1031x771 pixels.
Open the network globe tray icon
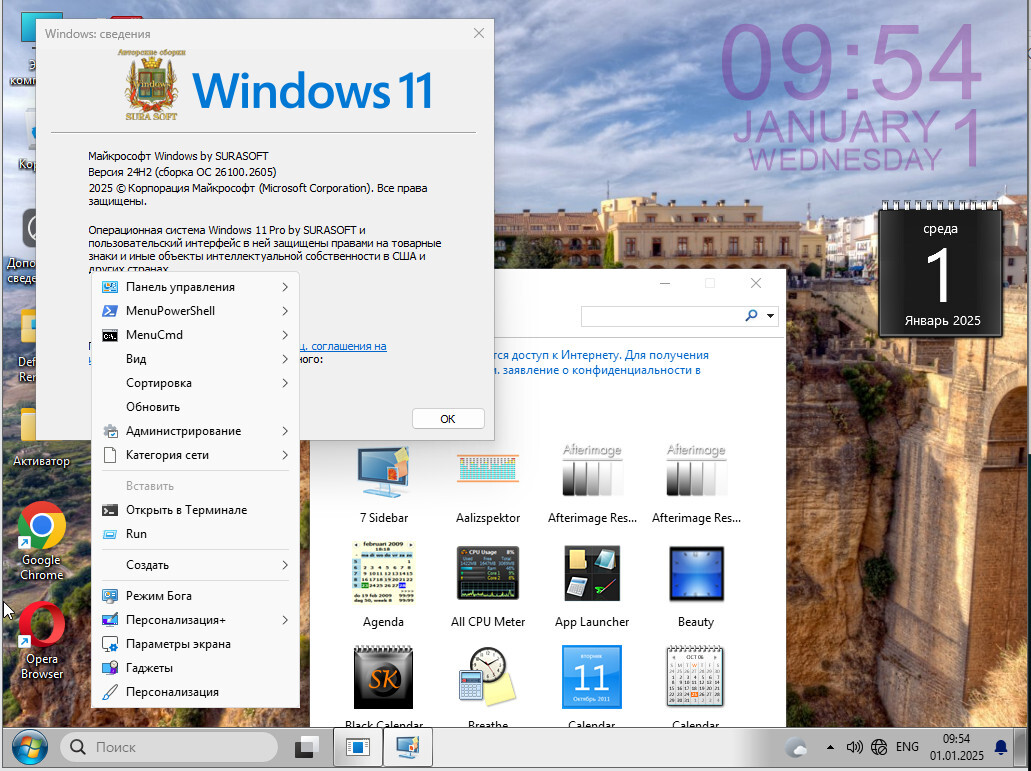tap(878, 747)
